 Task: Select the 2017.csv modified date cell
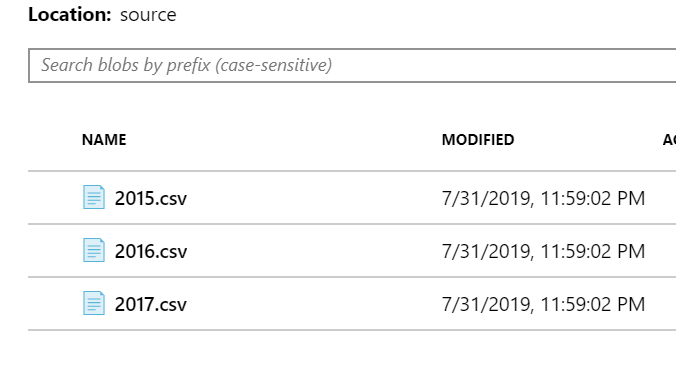tap(543, 304)
